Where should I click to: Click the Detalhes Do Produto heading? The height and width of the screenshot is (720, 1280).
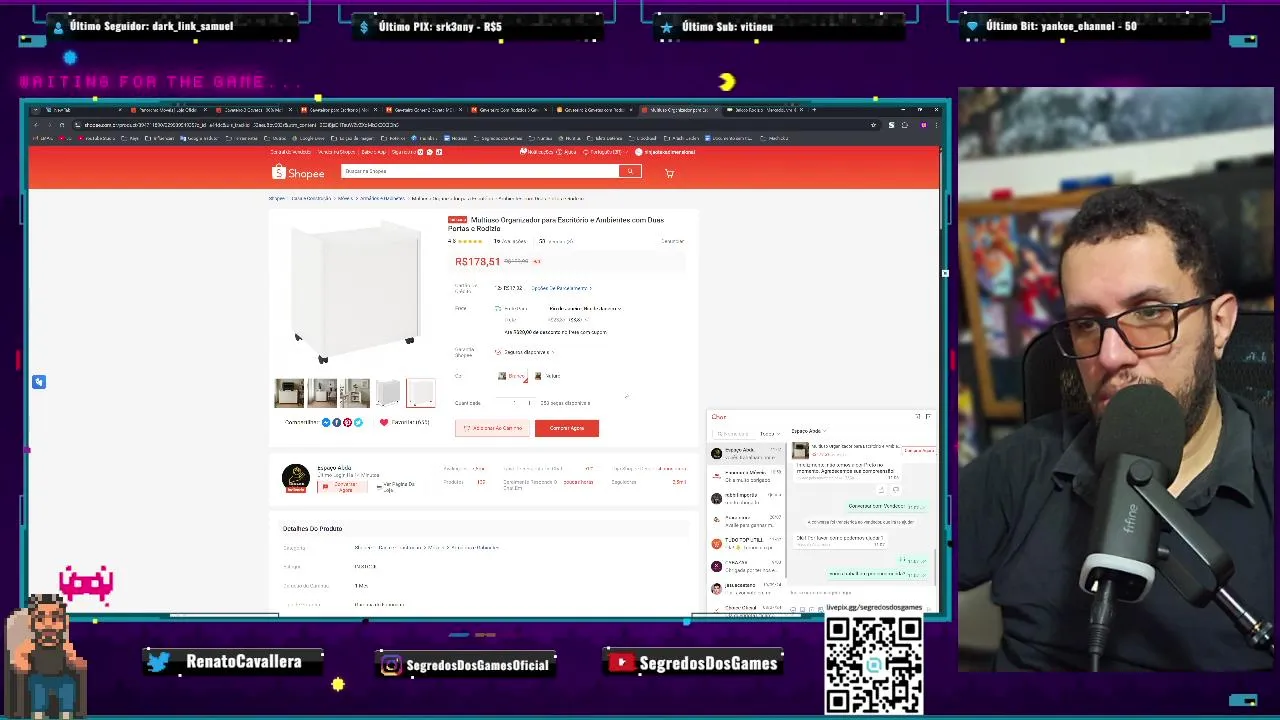[312, 528]
